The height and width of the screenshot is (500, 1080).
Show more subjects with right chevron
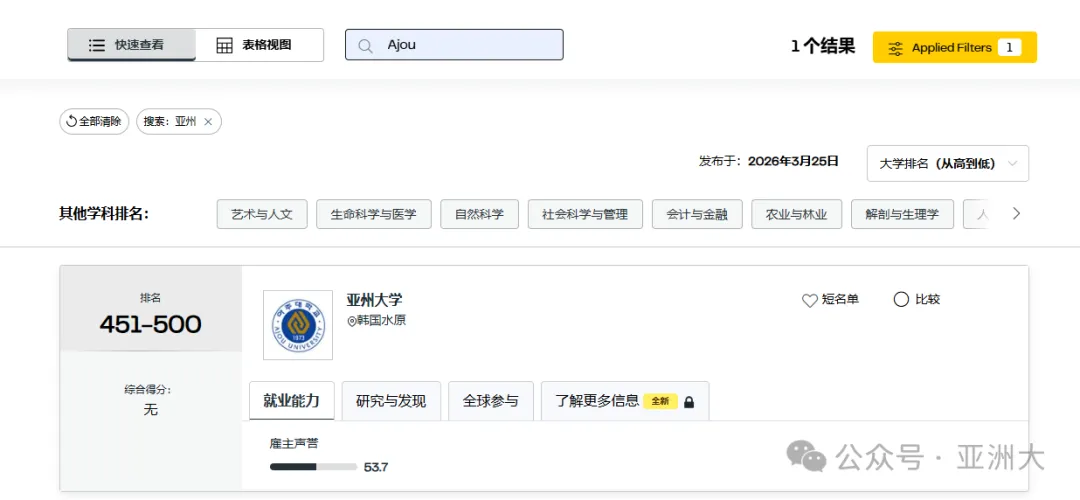point(1016,213)
